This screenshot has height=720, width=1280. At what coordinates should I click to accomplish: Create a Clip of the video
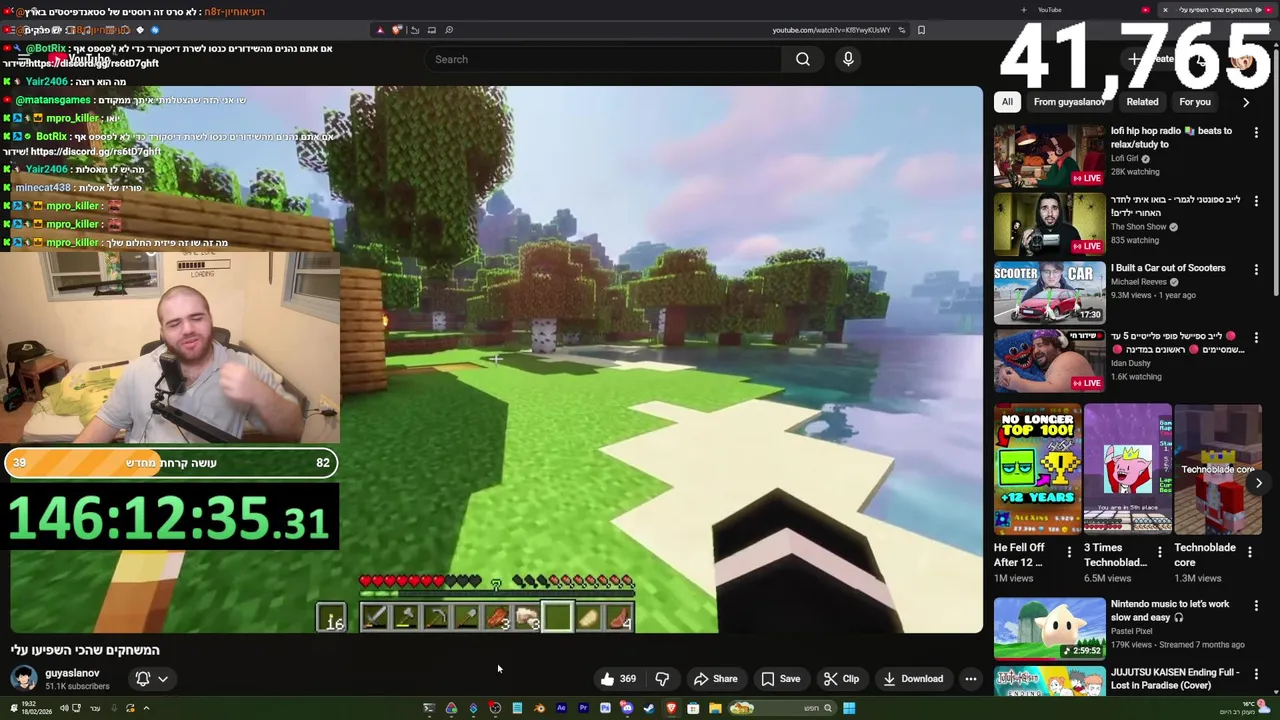tap(841, 679)
